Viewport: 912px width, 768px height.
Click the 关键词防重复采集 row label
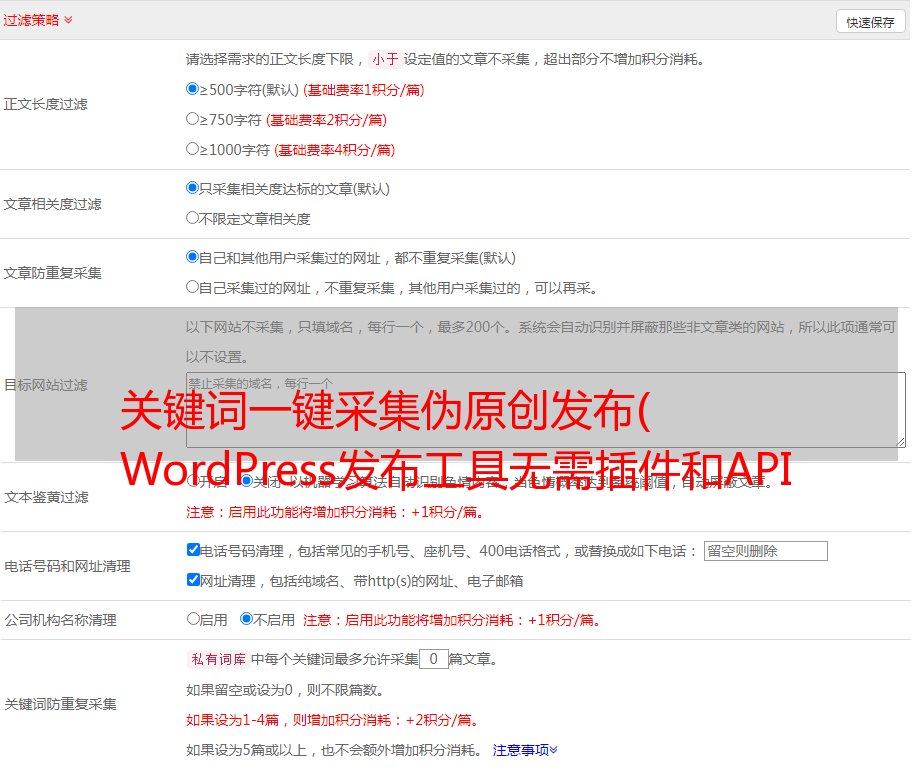60,705
